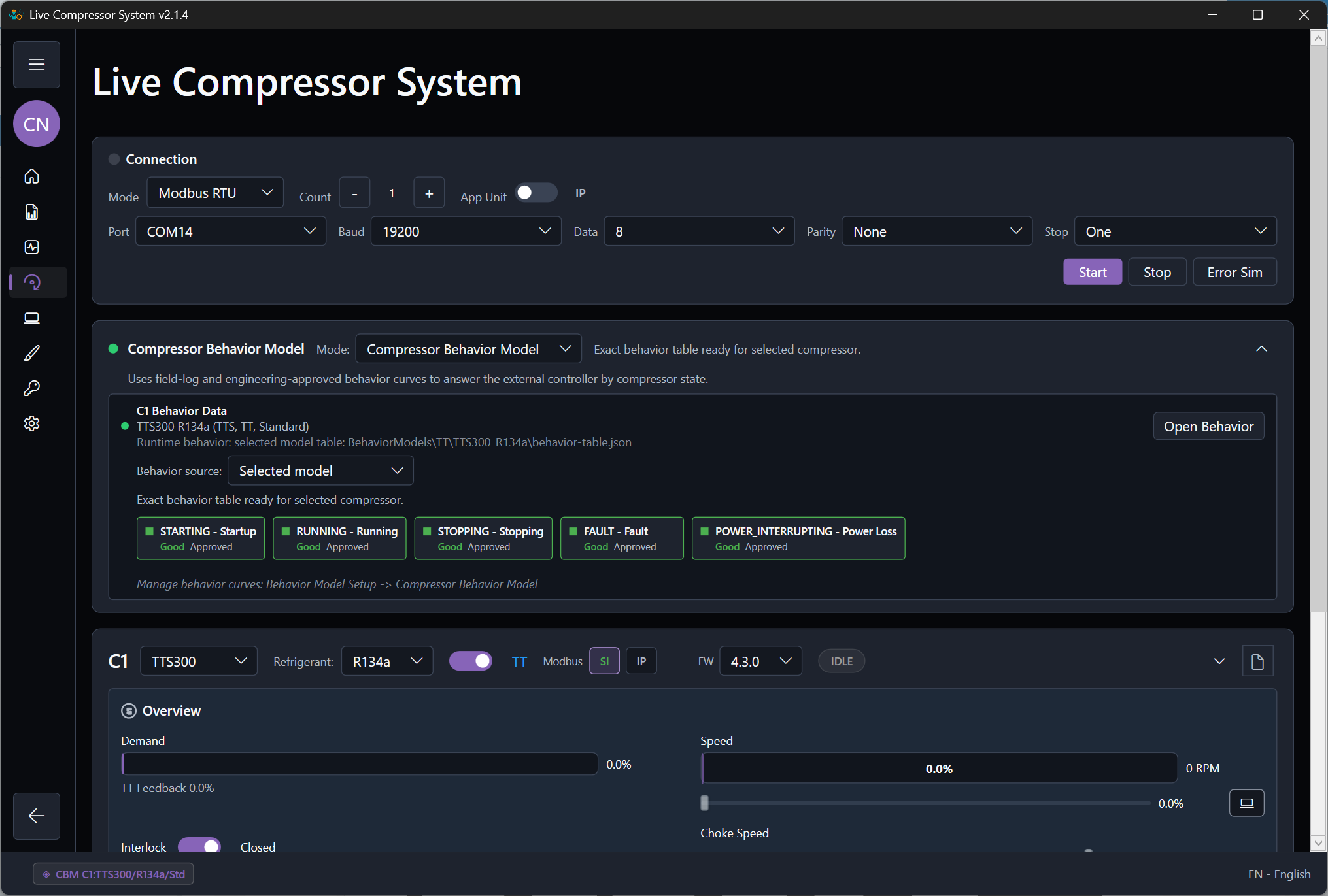Screen dimensions: 1328x896
Task: Click the Error Sim button
Action: point(1234,272)
